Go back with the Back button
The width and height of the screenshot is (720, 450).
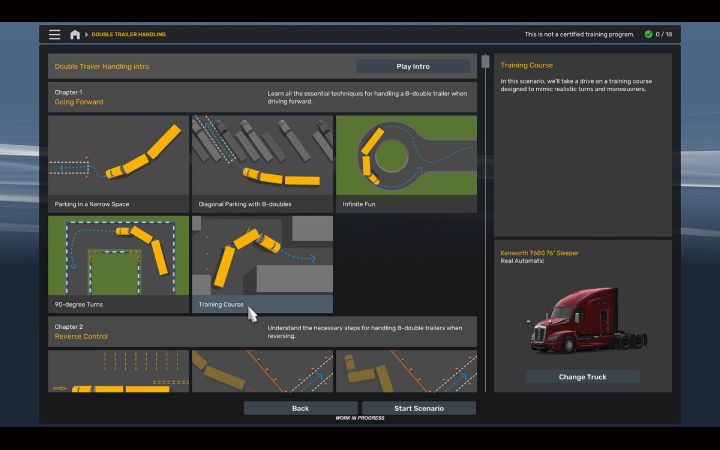(x=300, y=408)
